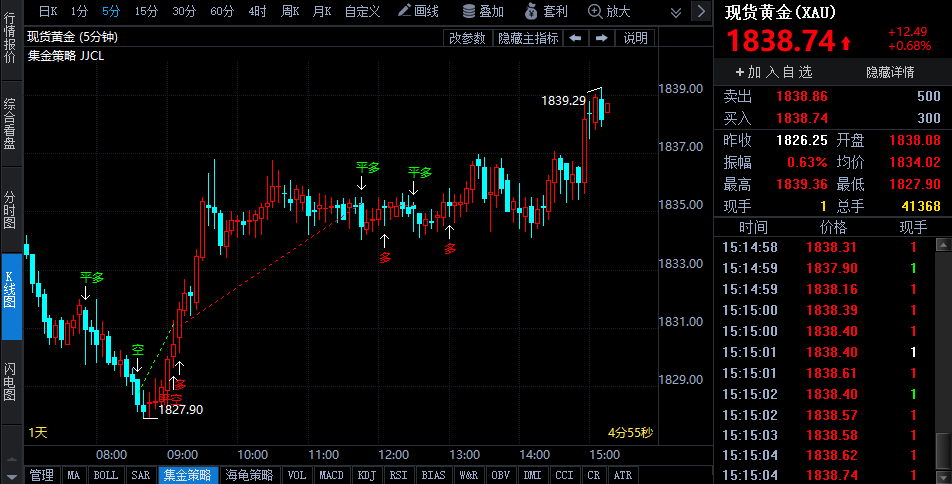Collapse side panel with right chevron button

[x=700, y=11]
